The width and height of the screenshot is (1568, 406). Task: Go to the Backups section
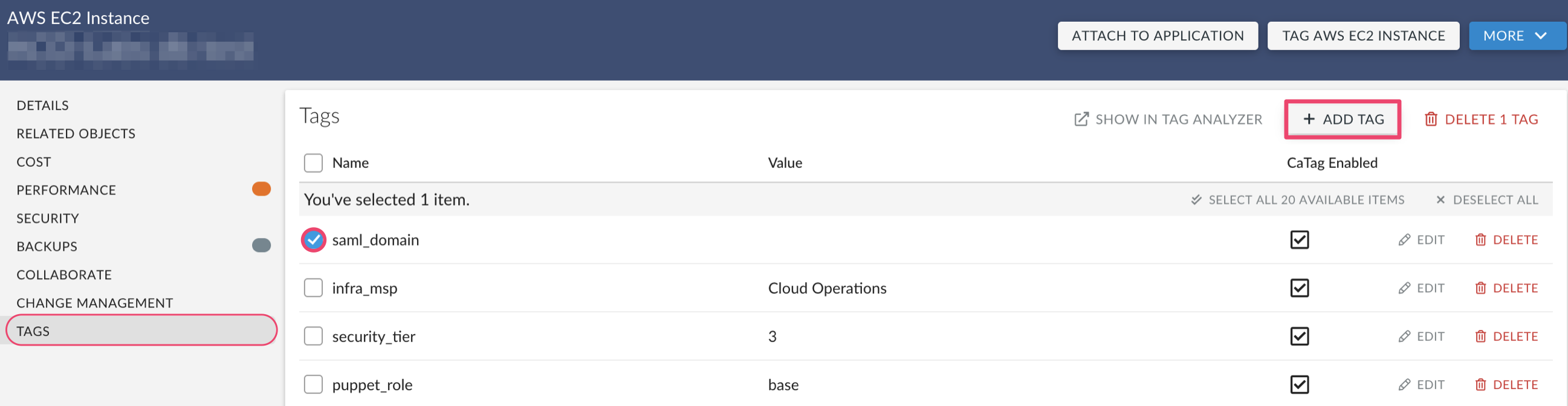click(47, 246)
